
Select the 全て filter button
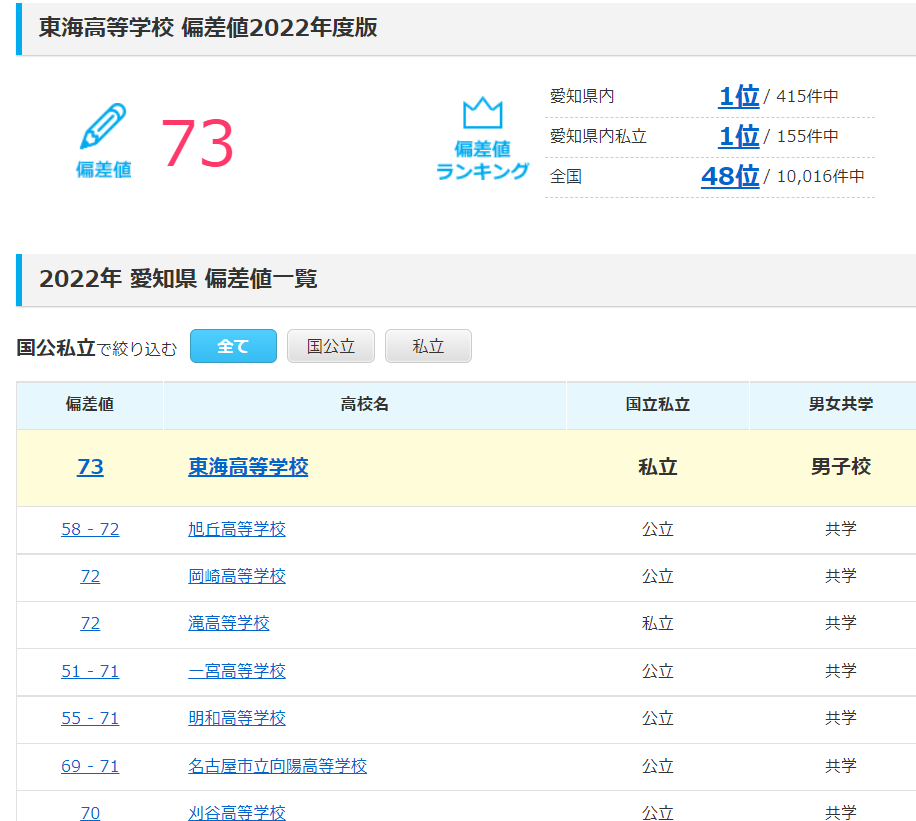(x=233, y=346)
